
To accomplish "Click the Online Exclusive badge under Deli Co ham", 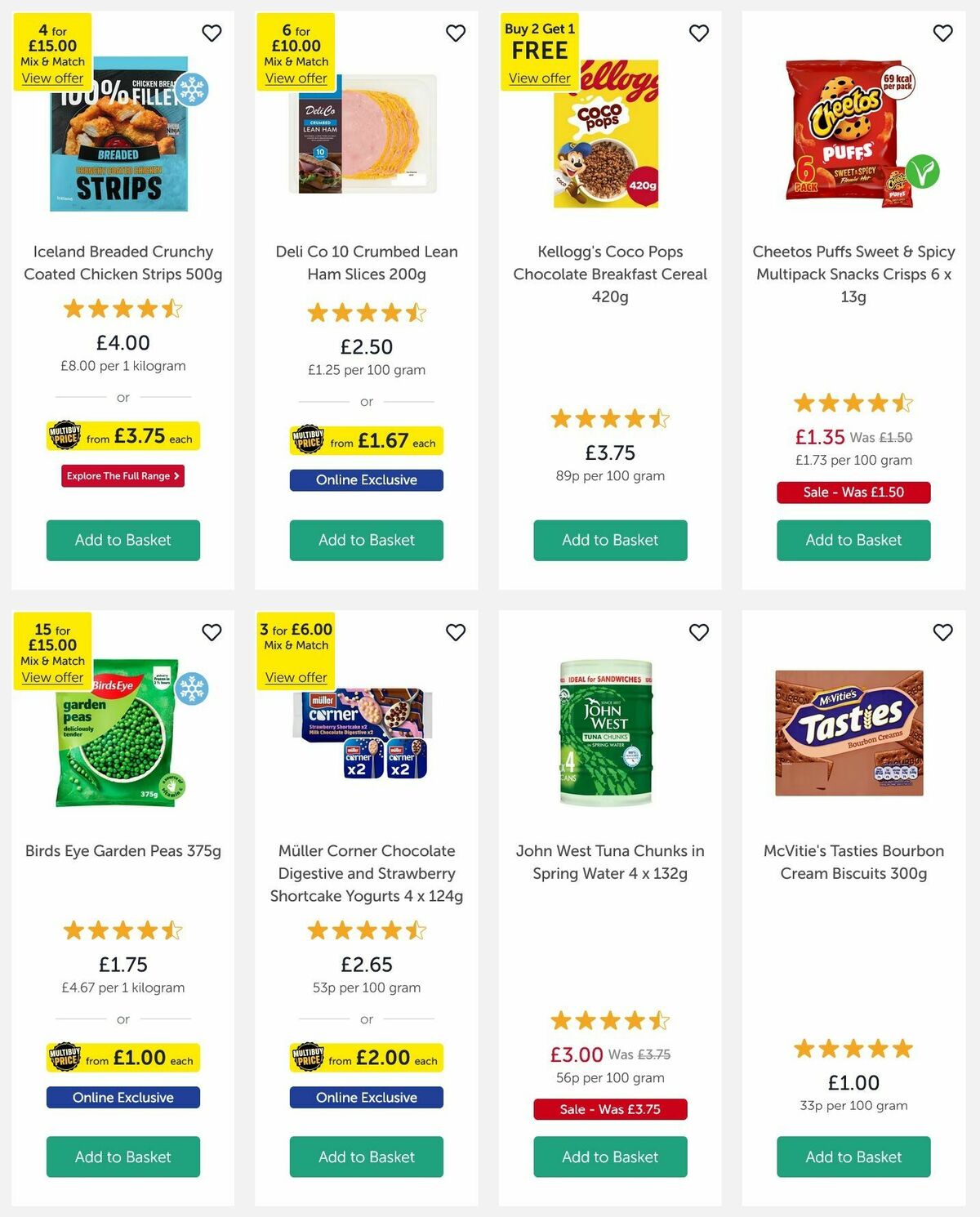I will point(366,480).
